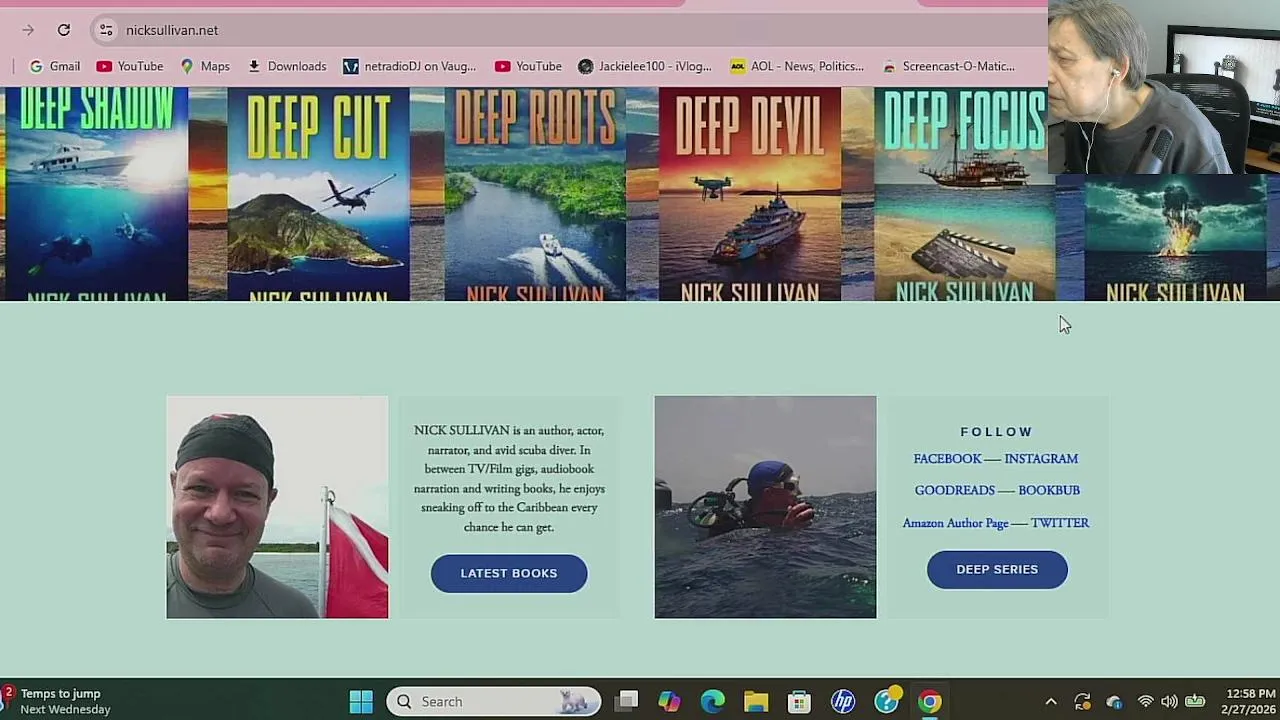The width and height of the screenshot is (1280, 720).
Task: Open the Maps bookmark
Action: (x=205, y=66)
